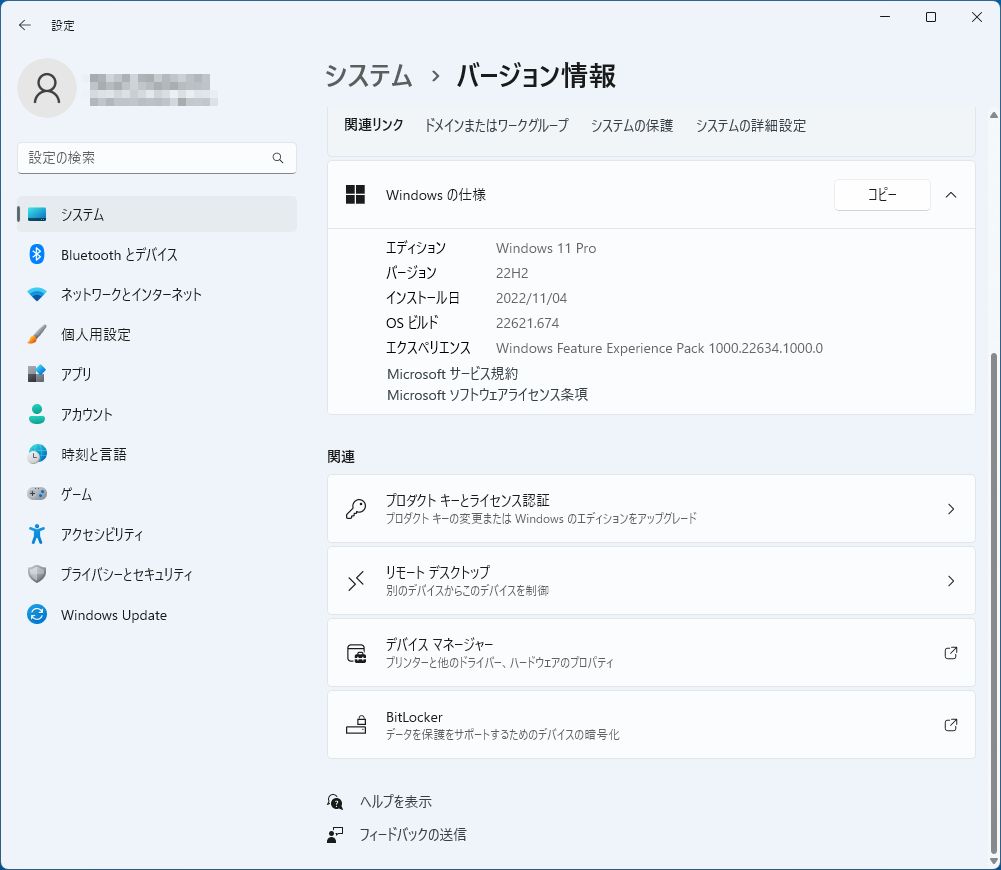Collapse the Windows の仕様 section chevron

[951, 195]
